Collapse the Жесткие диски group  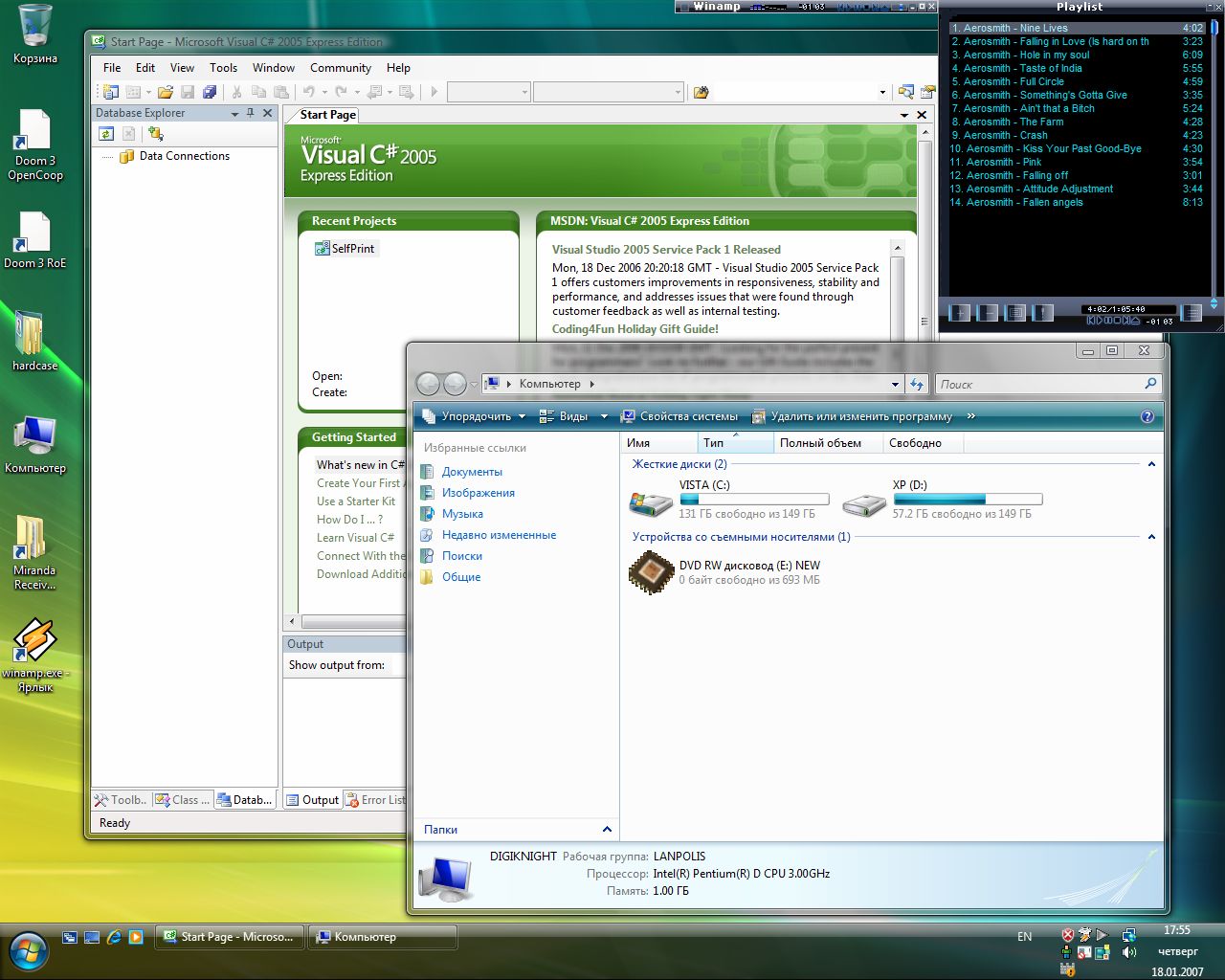1151,464
